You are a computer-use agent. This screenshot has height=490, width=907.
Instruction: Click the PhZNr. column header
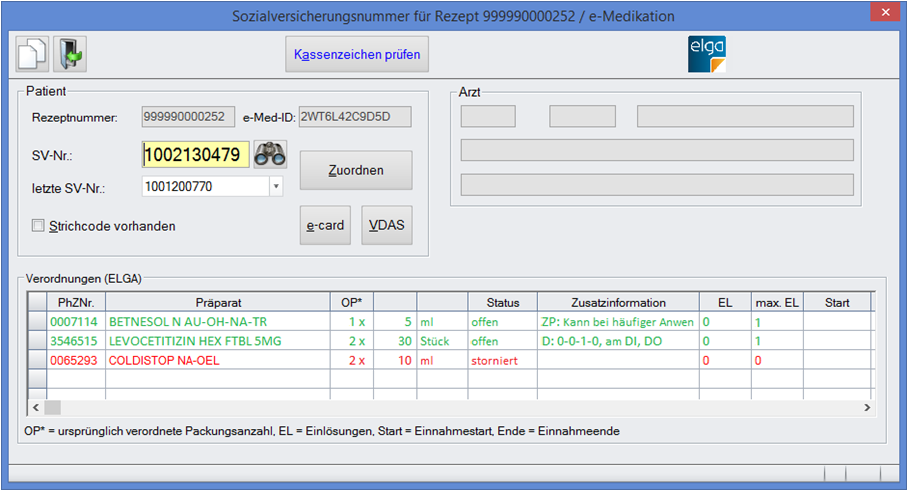(75, 302)
